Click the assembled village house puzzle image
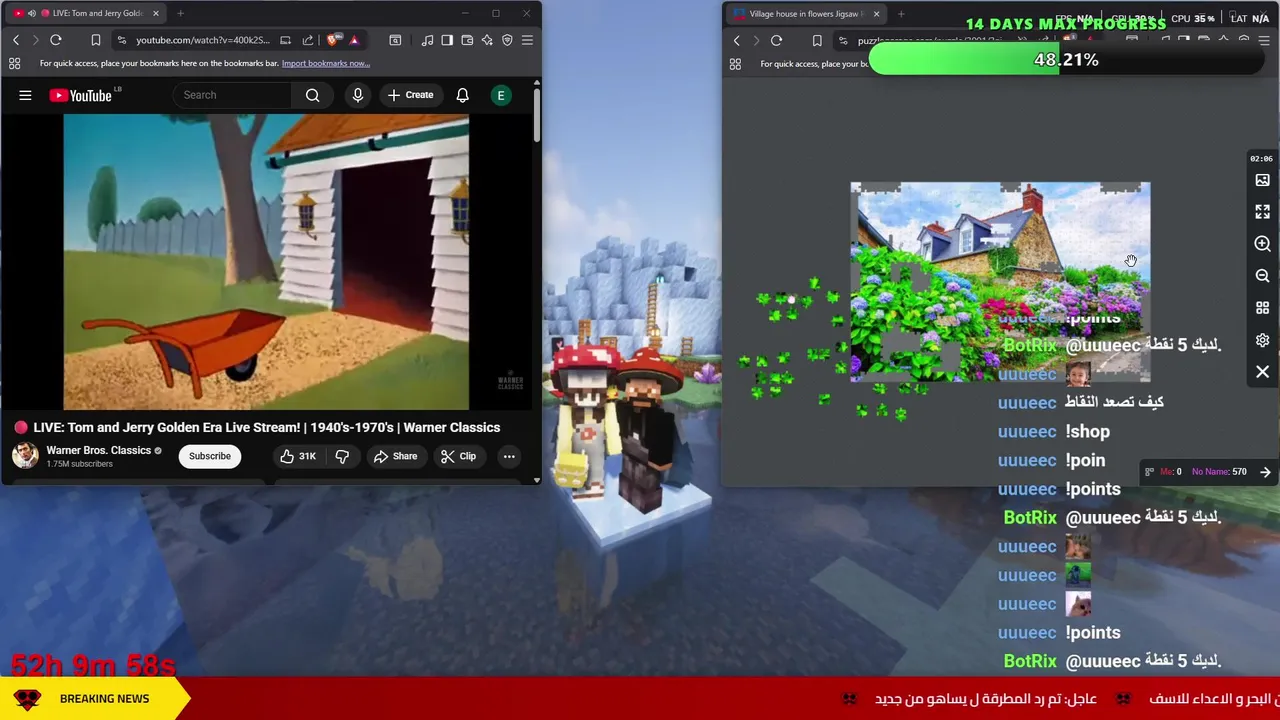The image size is (1280, 720). pos(1000,281)
